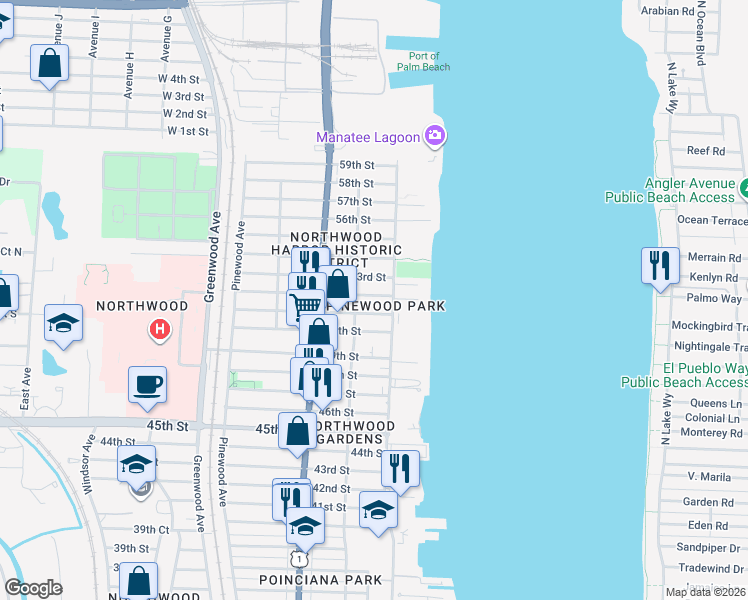Select the restaurant marker near 44th St waterfront
The image size is (748, 600).
[400, 471]
